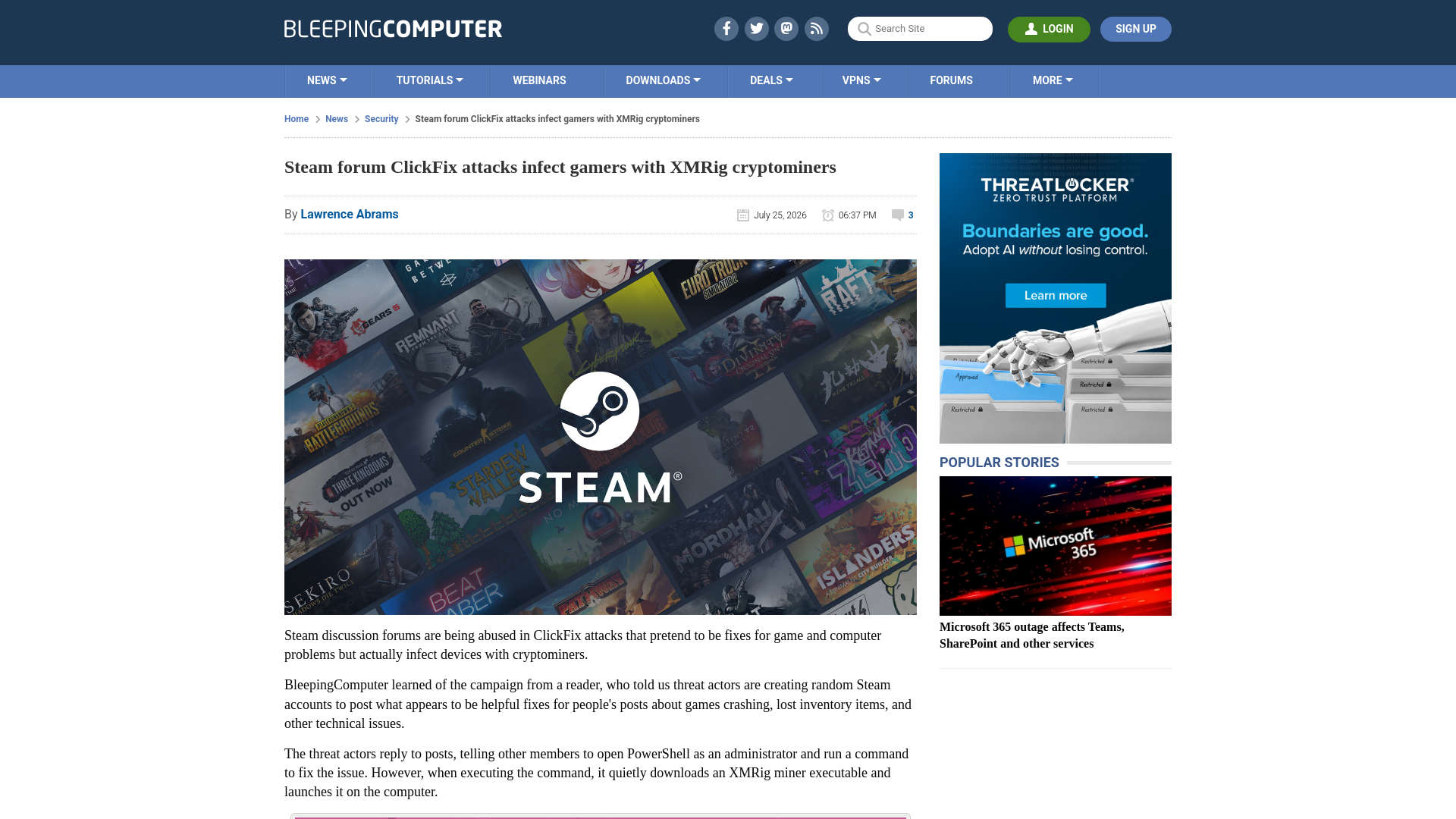Click Learn more in ThreatLocker ad
The height and width of the screenshot is (819, 1456).
[1056, 296]
